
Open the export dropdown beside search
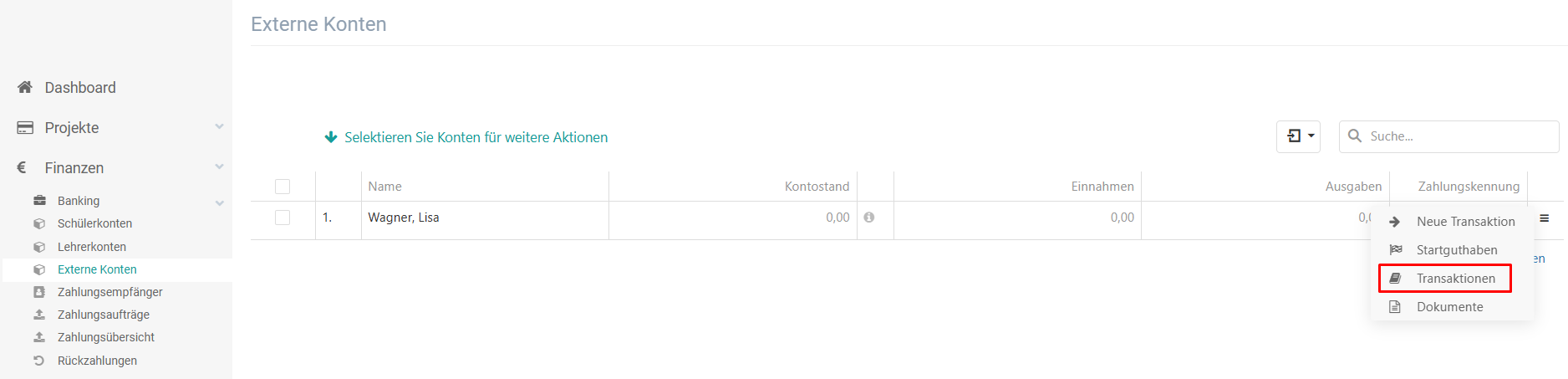pos(1298,136)
